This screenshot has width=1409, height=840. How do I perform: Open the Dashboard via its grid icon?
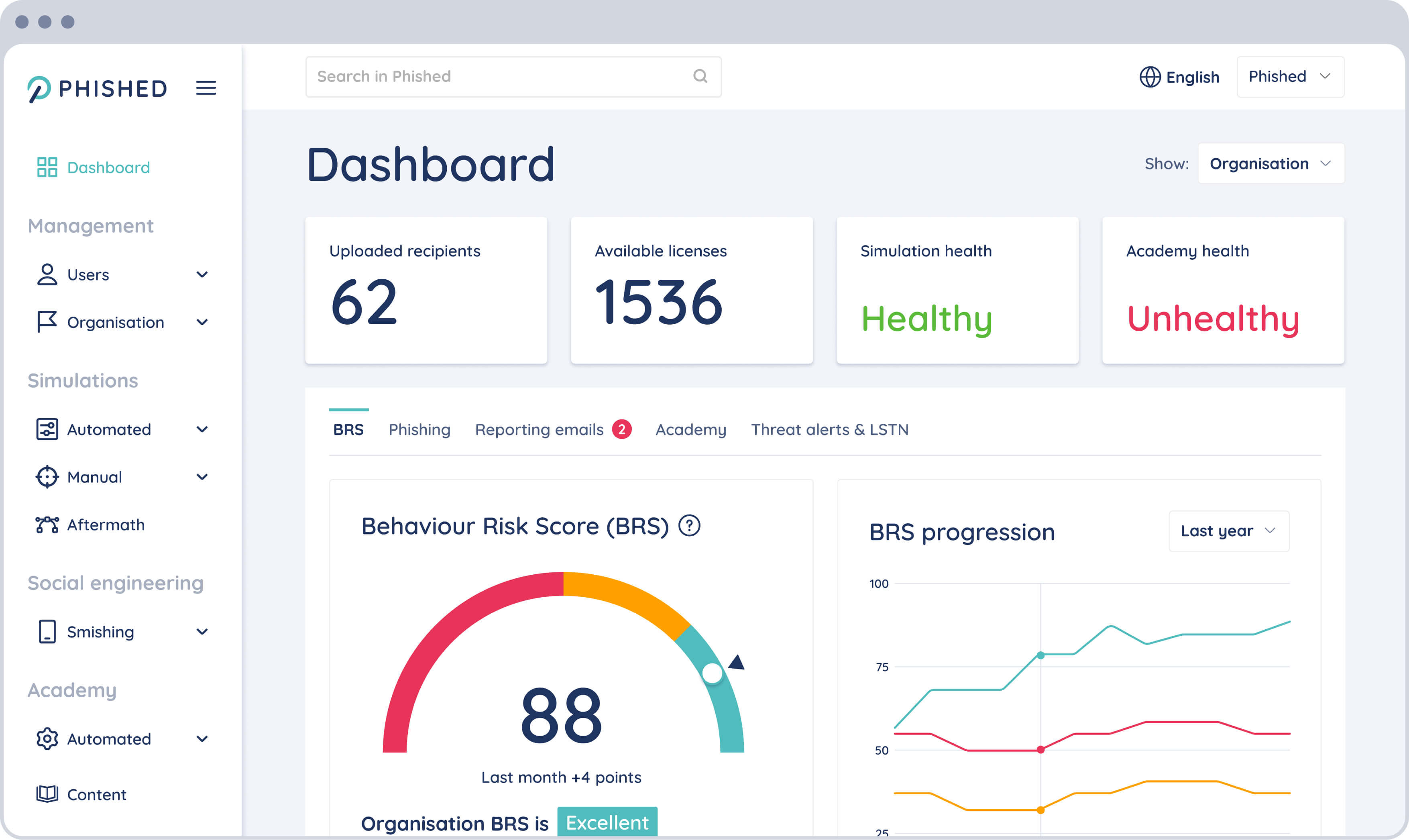click(x=47, y=167)
